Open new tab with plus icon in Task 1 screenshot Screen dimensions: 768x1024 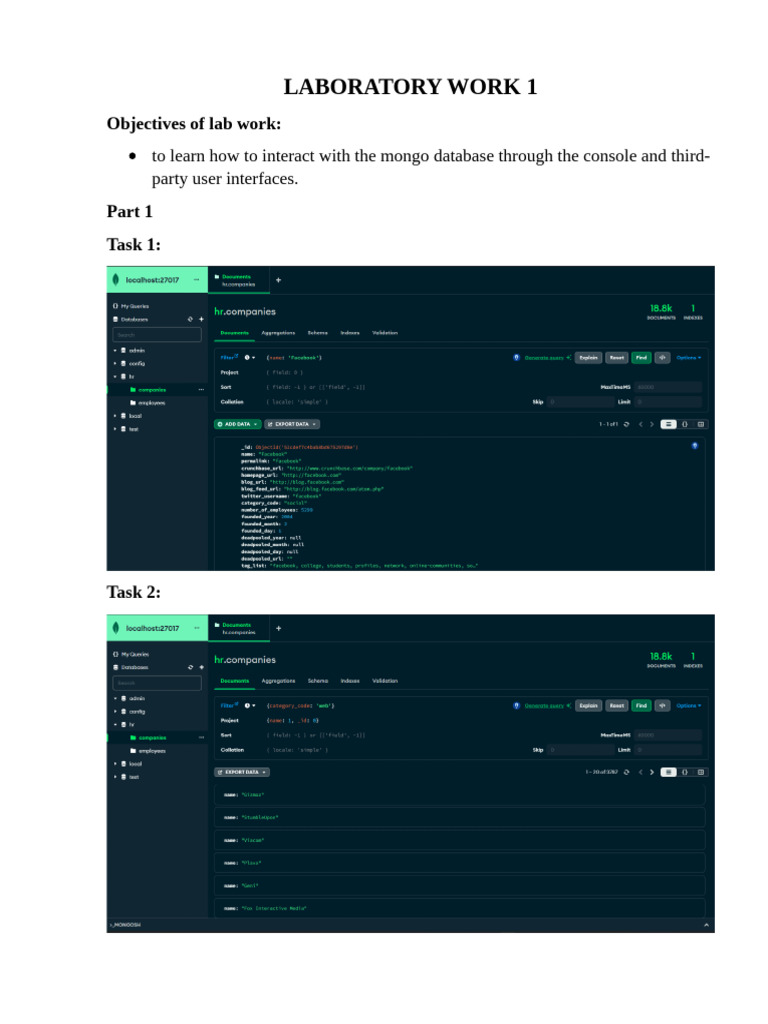coord(278,280)
